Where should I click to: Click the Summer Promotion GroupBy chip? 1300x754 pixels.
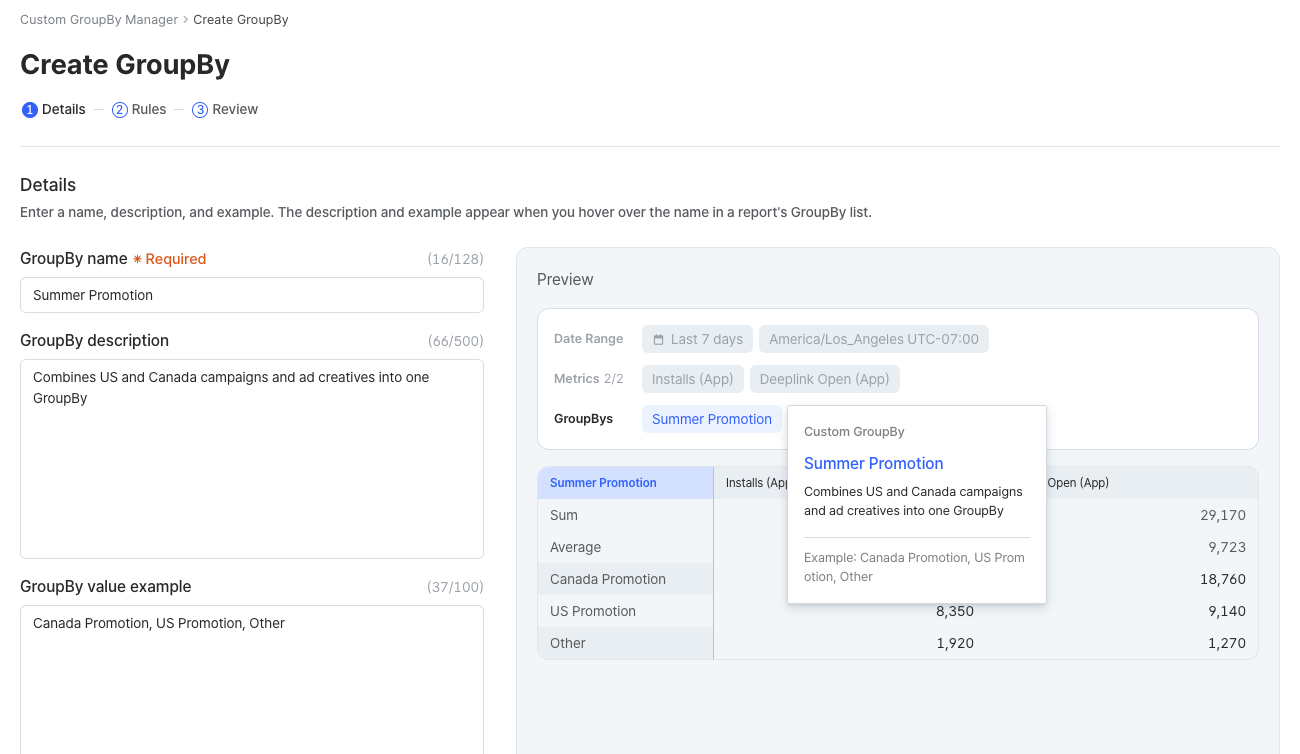coord(712,419)
